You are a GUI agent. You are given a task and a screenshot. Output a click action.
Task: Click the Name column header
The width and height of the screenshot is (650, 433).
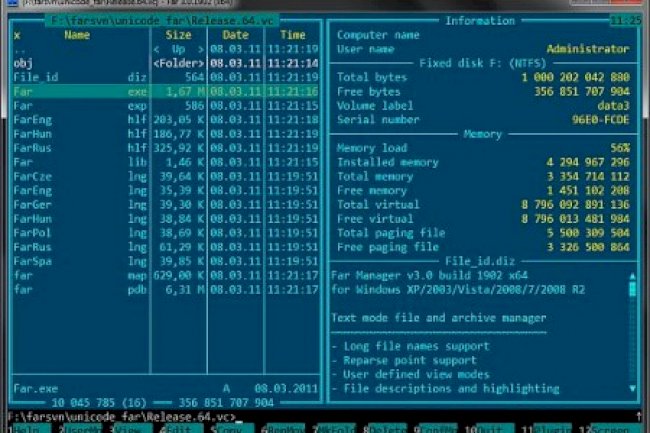[77, 34]
